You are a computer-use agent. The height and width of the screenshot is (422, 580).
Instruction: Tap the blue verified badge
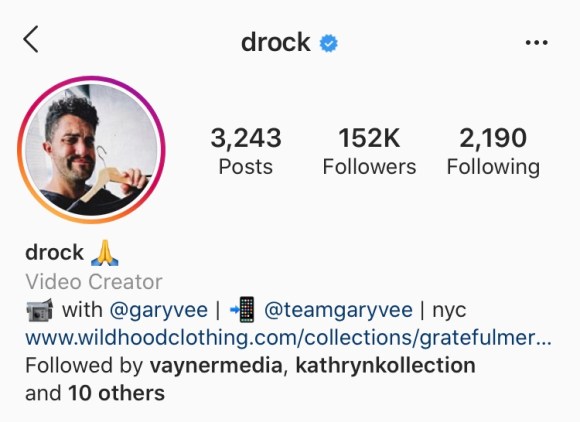[x=328, y=43]
